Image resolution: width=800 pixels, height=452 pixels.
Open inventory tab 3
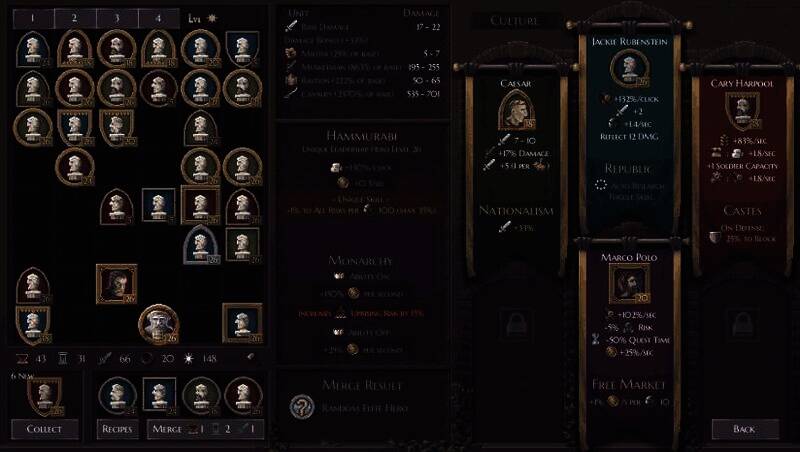pos(117,18)
